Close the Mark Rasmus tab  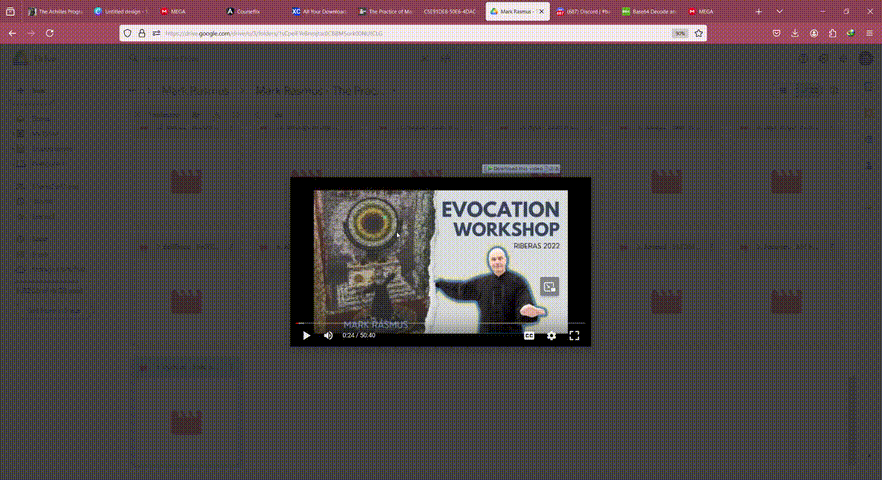542,11
